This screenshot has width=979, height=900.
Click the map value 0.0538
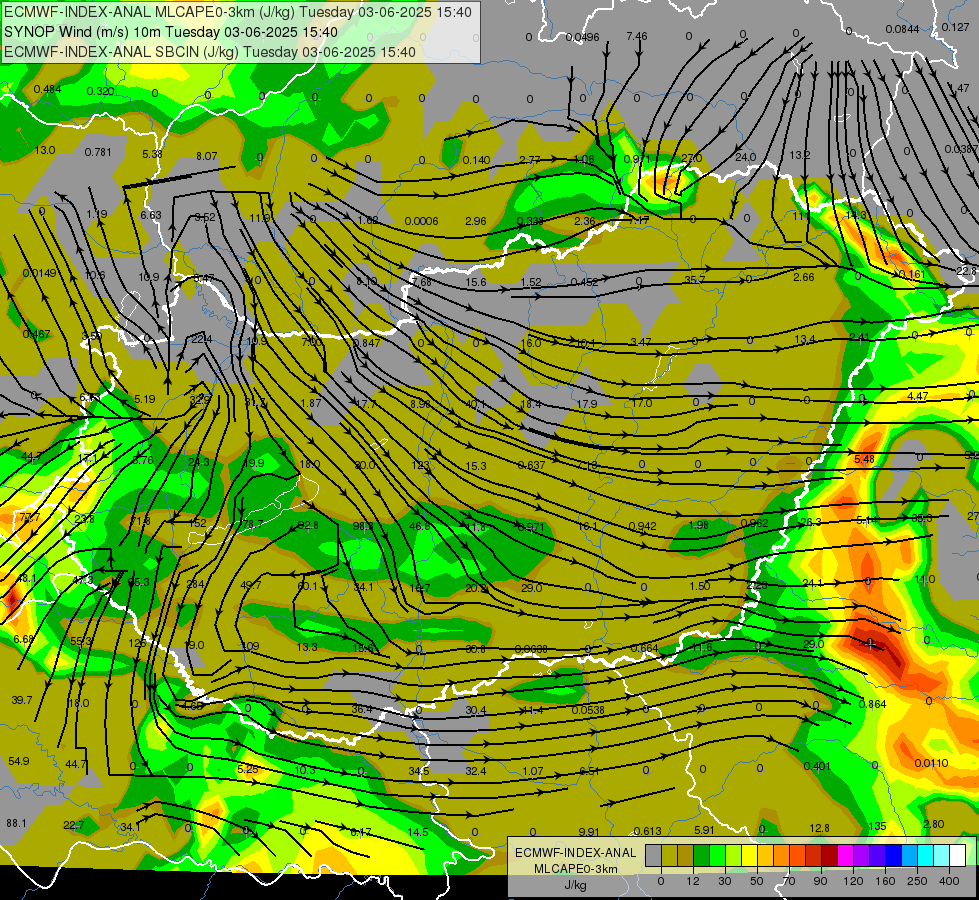588,710
